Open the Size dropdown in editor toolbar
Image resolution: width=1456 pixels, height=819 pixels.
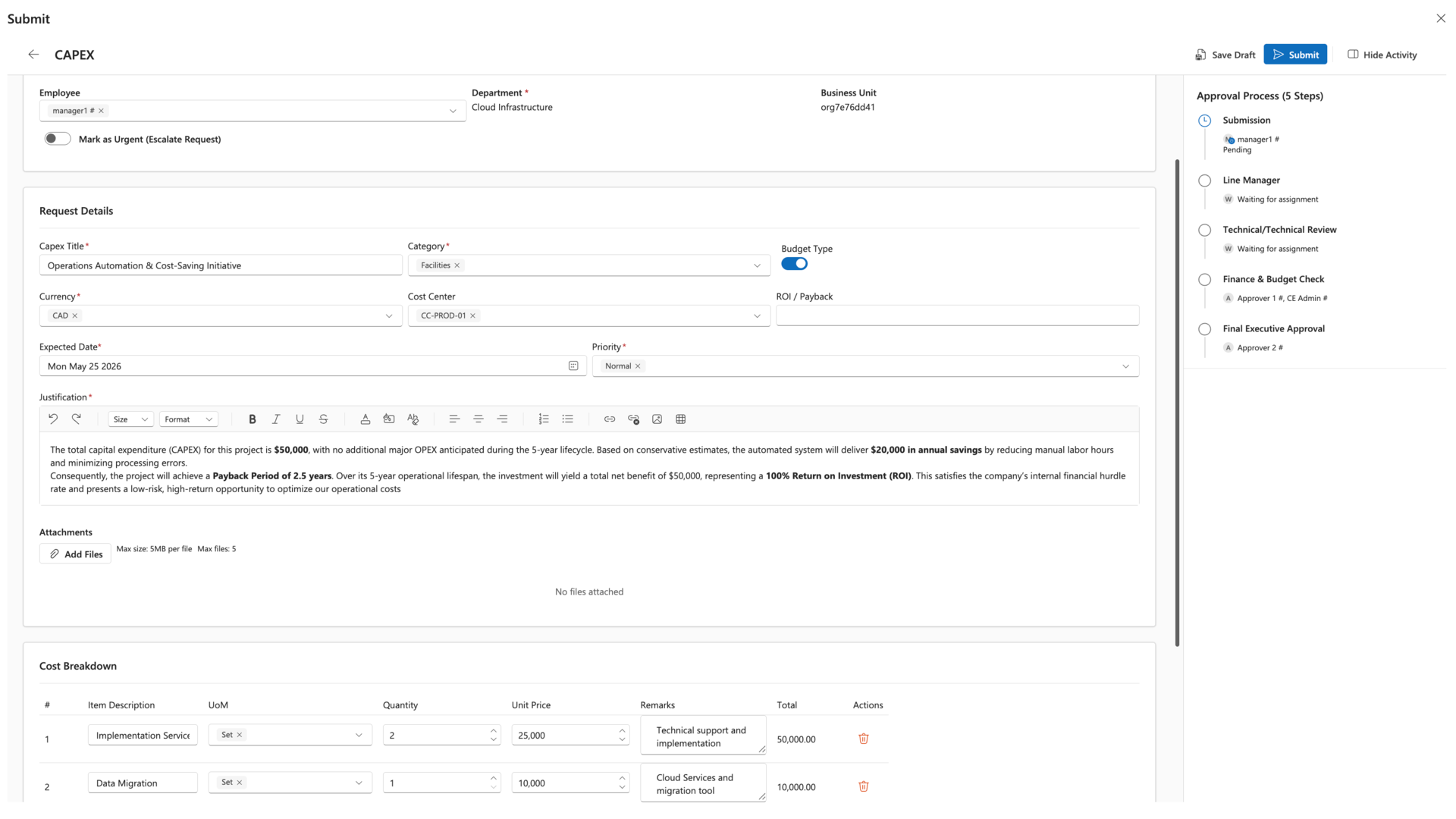131,419
